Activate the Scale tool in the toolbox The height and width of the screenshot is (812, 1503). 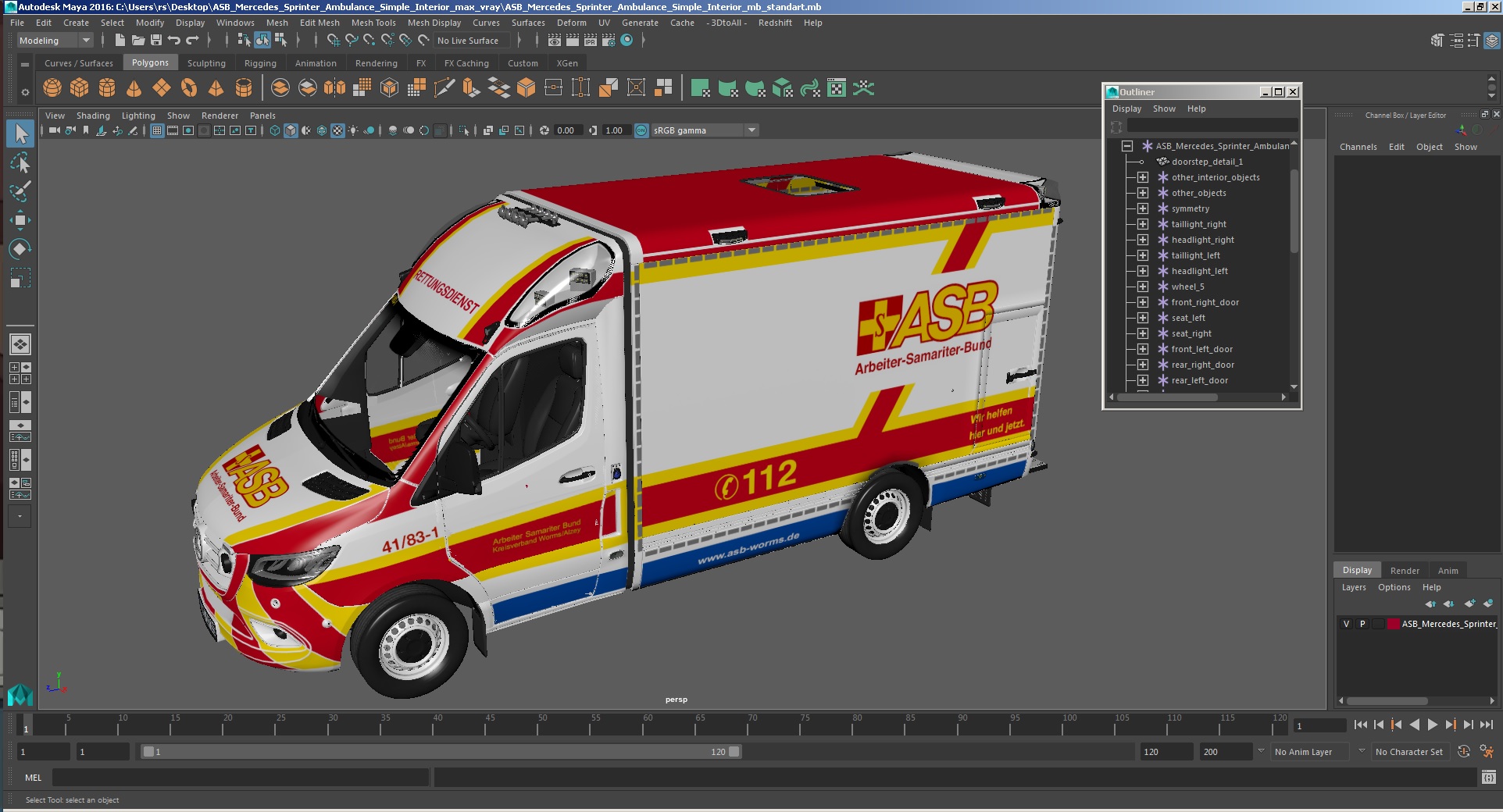(x=20, y=278)
